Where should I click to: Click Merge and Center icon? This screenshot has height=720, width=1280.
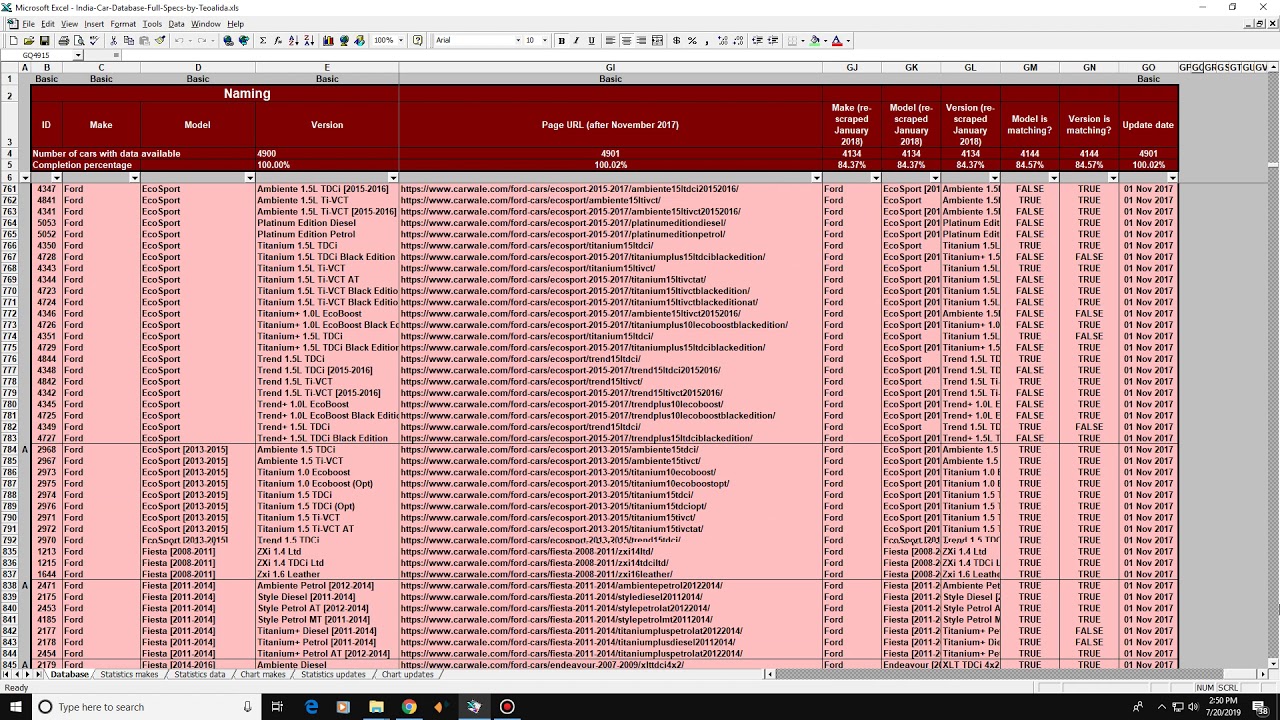657,40
